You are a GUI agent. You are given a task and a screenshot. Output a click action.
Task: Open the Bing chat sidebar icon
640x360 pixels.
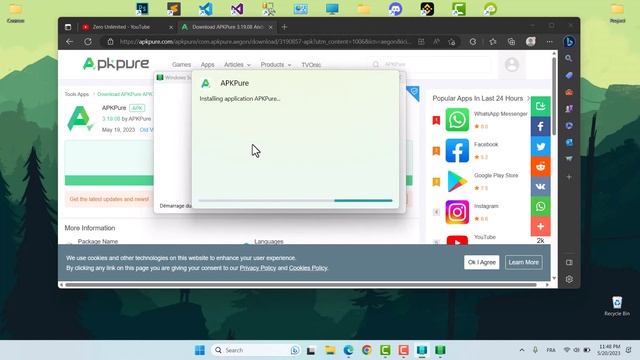tap(569, 42)
